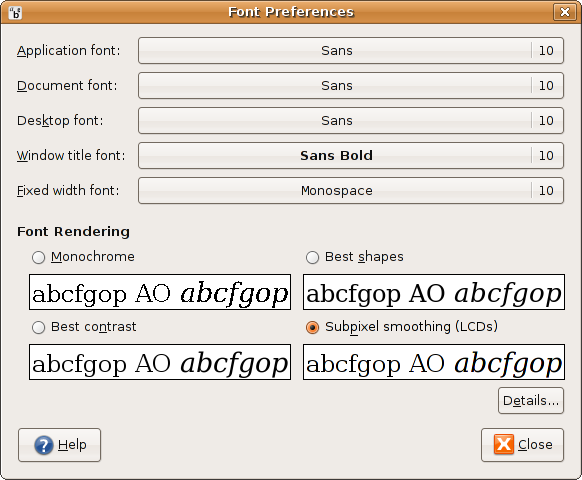Close the Font Preferences window via titlebar X

tap(565, 12)
